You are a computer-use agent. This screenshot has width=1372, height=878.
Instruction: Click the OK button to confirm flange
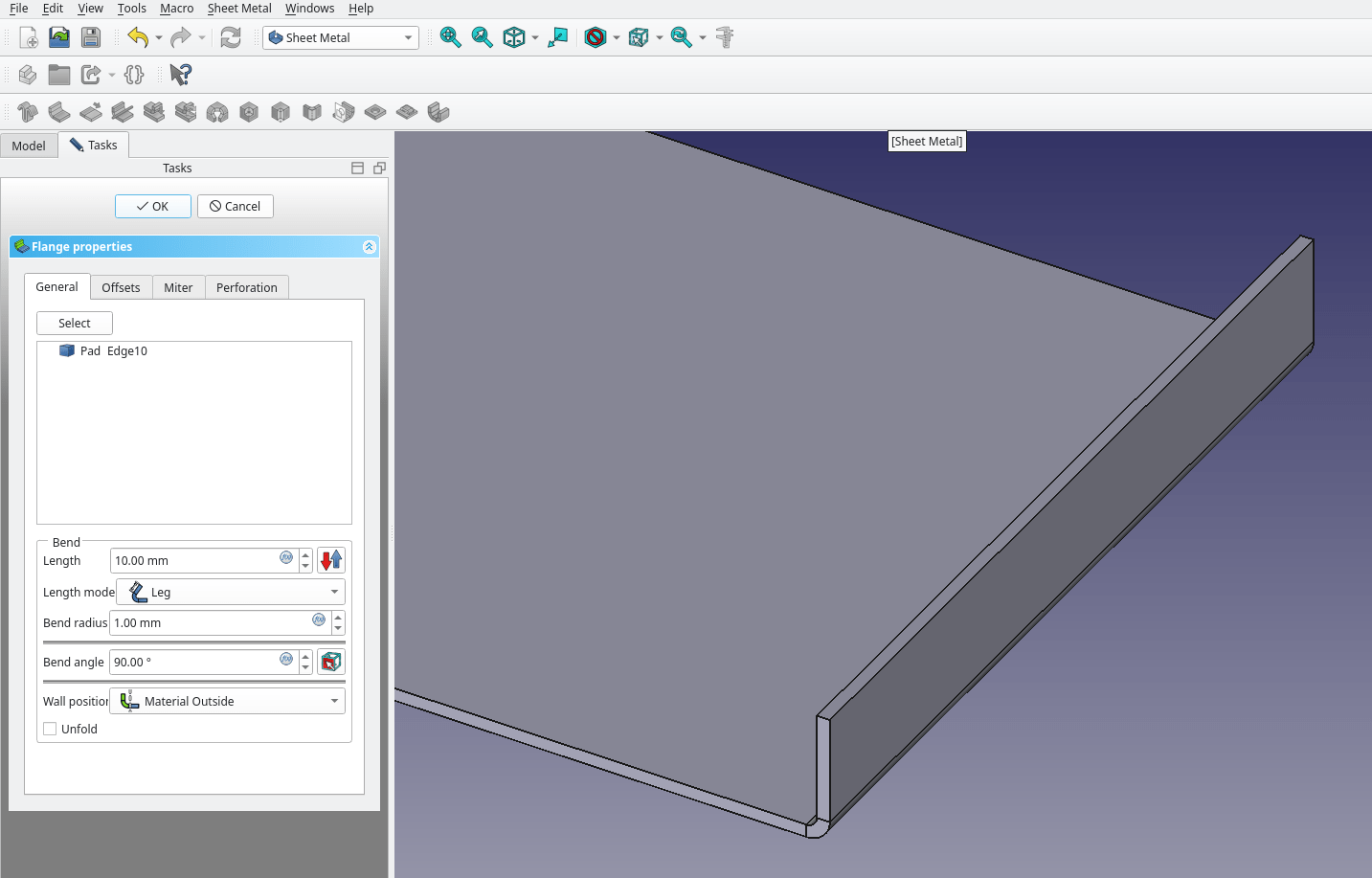(x=152, y=206)
